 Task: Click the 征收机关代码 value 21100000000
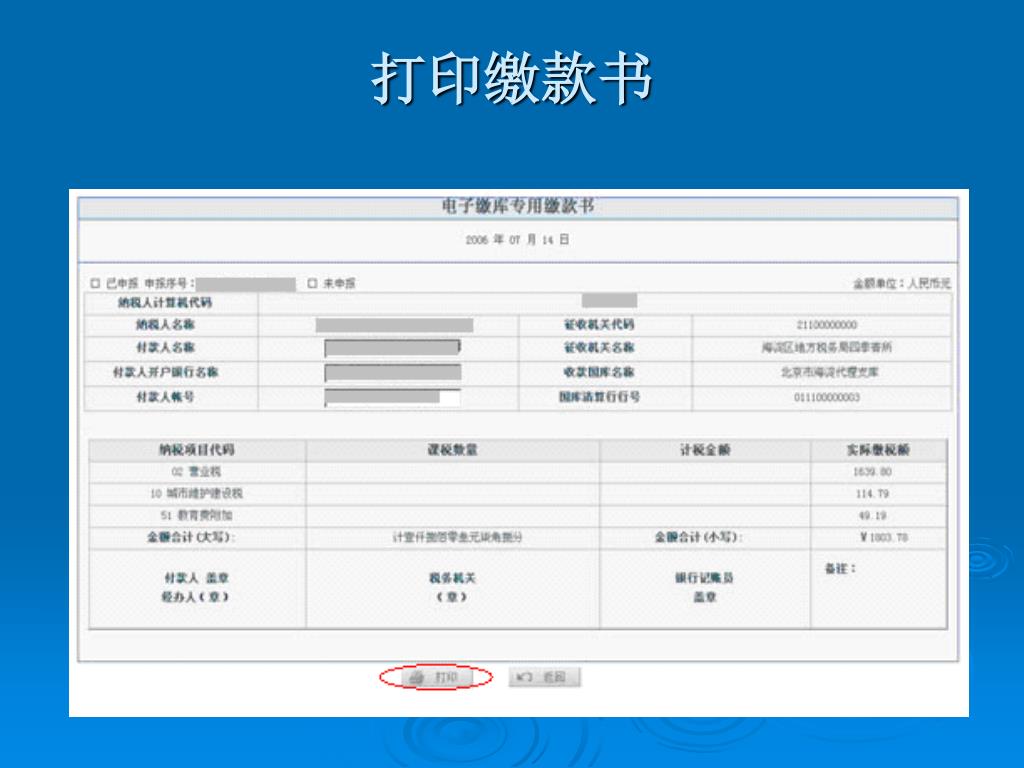pos(827,325)
